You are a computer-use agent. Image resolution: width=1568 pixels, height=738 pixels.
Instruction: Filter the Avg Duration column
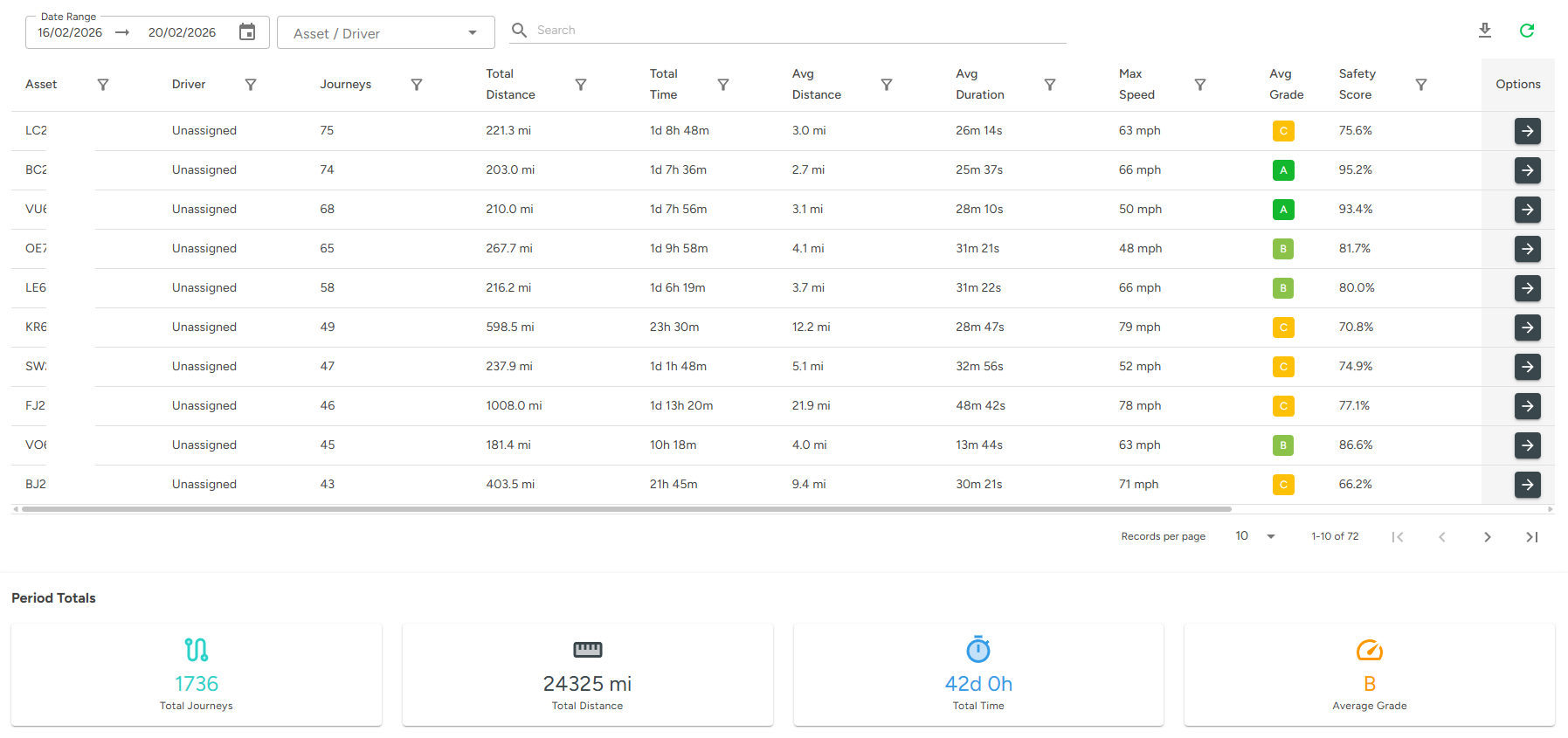(x=1050, y=85)
